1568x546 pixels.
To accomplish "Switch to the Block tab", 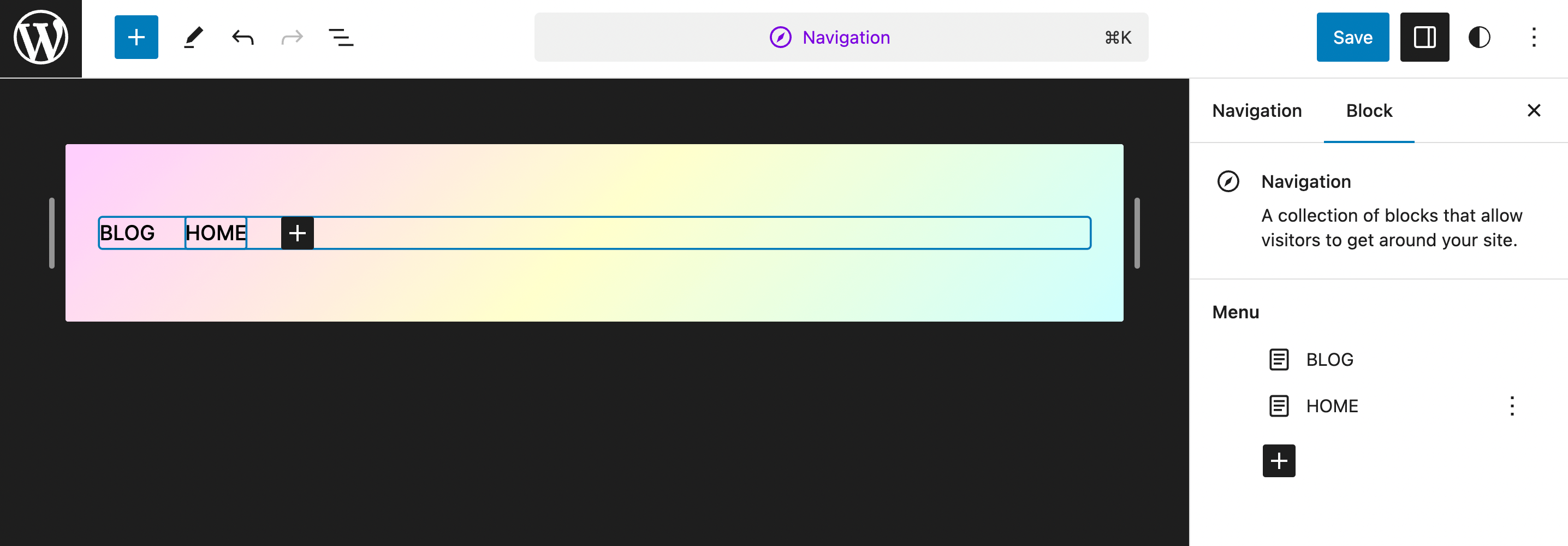I will click(x=1368, y=110).
